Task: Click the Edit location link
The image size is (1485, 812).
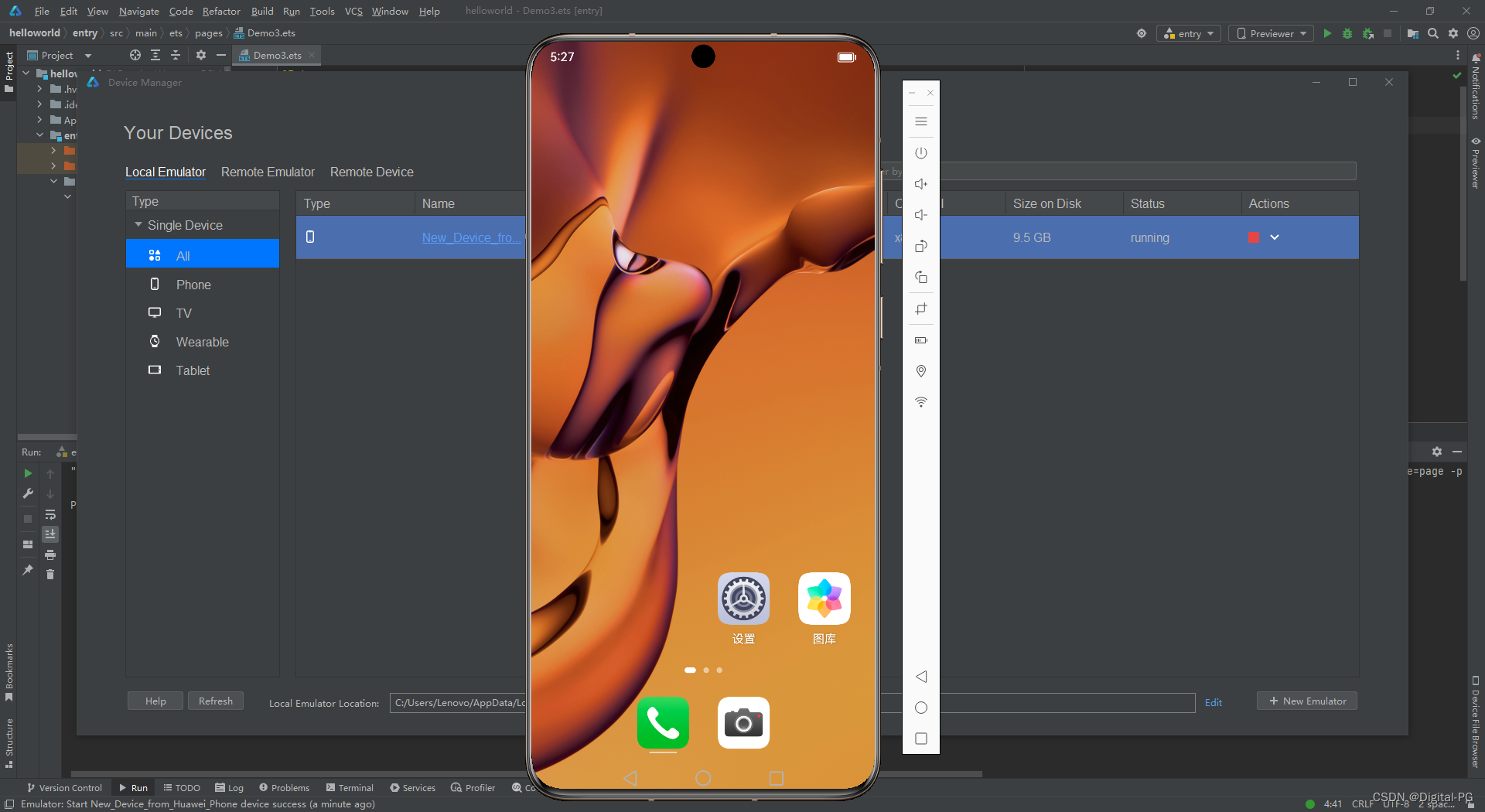Action: [1213, 702]
